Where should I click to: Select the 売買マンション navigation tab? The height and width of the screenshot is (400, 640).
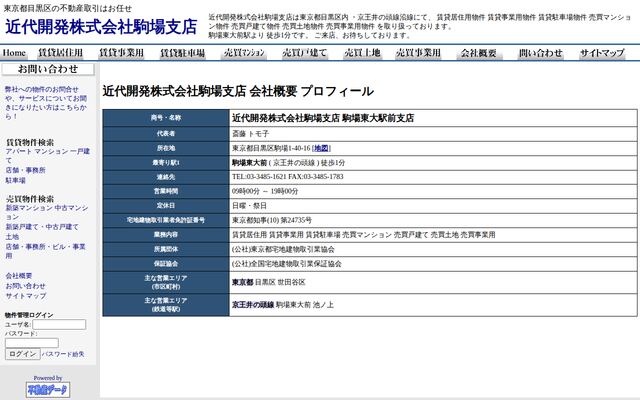pyautogui.click(x=244, y=53)
